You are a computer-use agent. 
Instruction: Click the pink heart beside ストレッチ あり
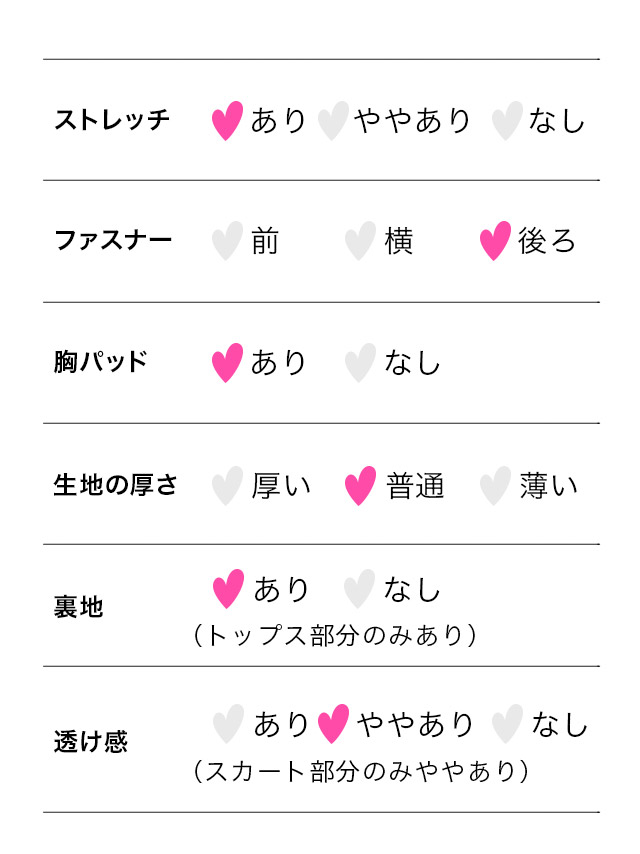(x=228, y=121)
